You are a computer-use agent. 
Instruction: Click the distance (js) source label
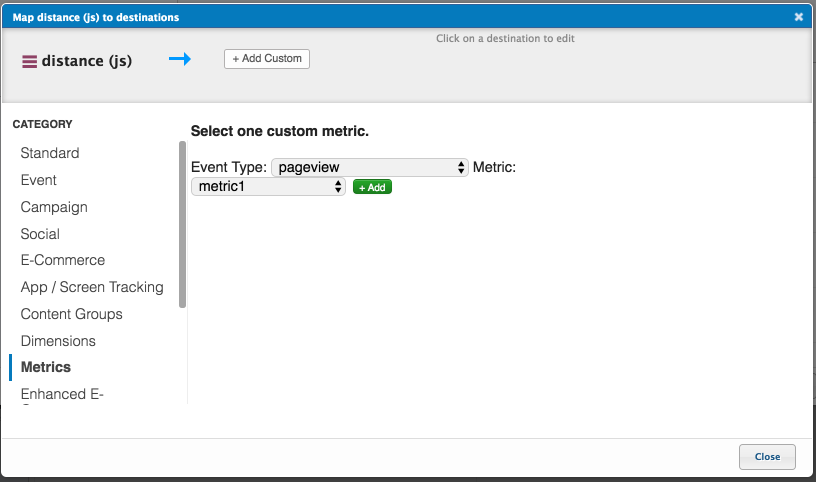tap(87, 61)
